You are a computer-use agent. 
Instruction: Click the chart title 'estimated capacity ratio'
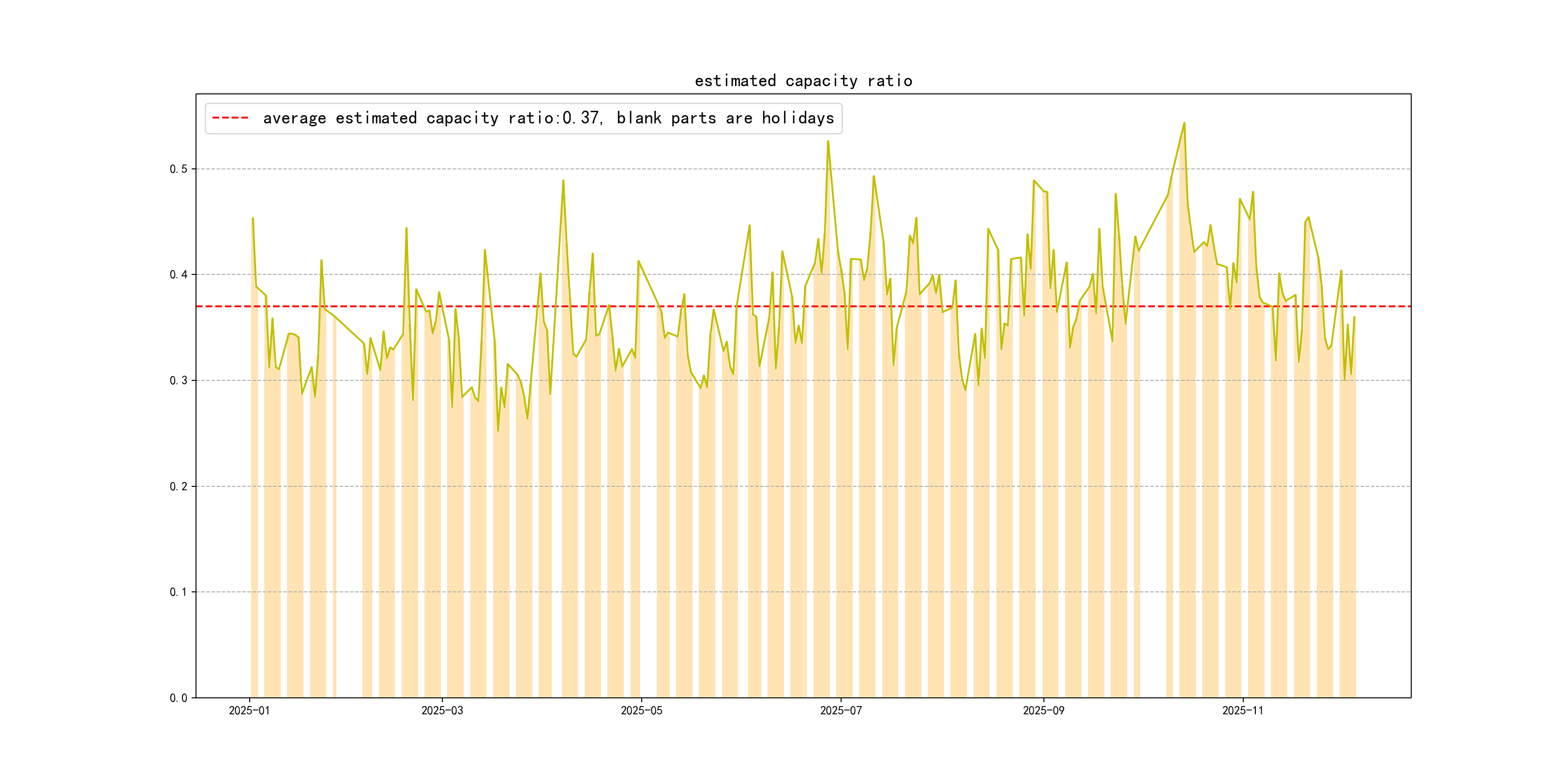pos(803,81)
